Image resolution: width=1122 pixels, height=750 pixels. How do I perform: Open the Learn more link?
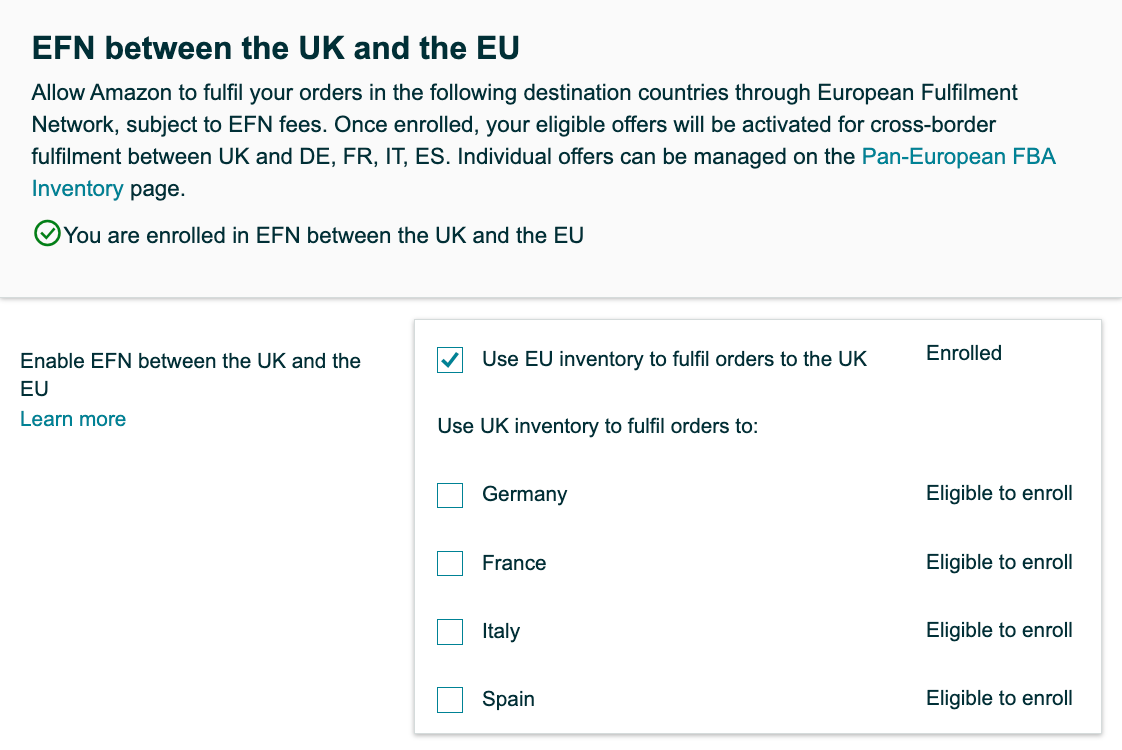point(73,419)
